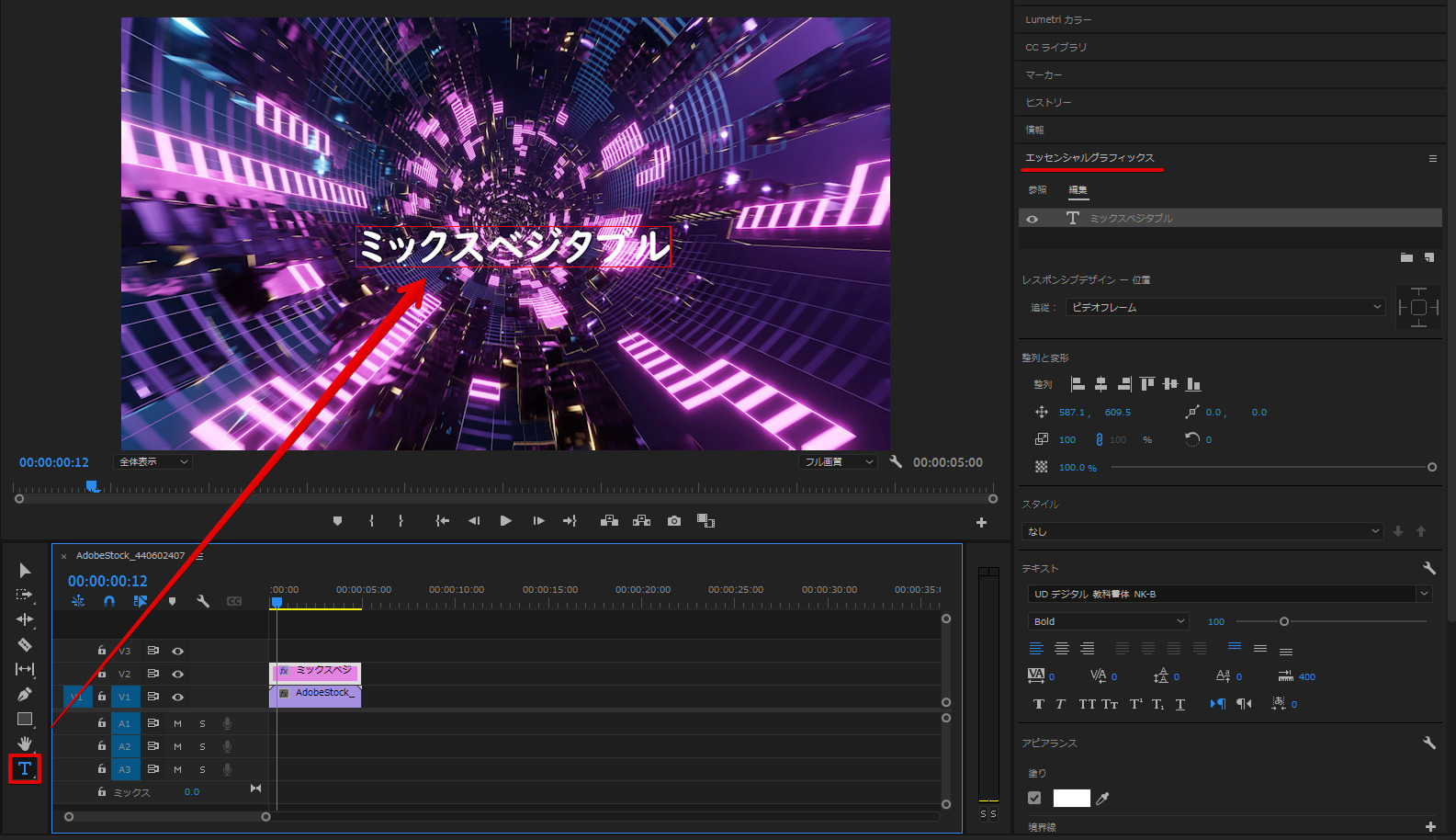Select the Type tool in the toolbar
1456x840 pixels.
(x=25, y=768)
